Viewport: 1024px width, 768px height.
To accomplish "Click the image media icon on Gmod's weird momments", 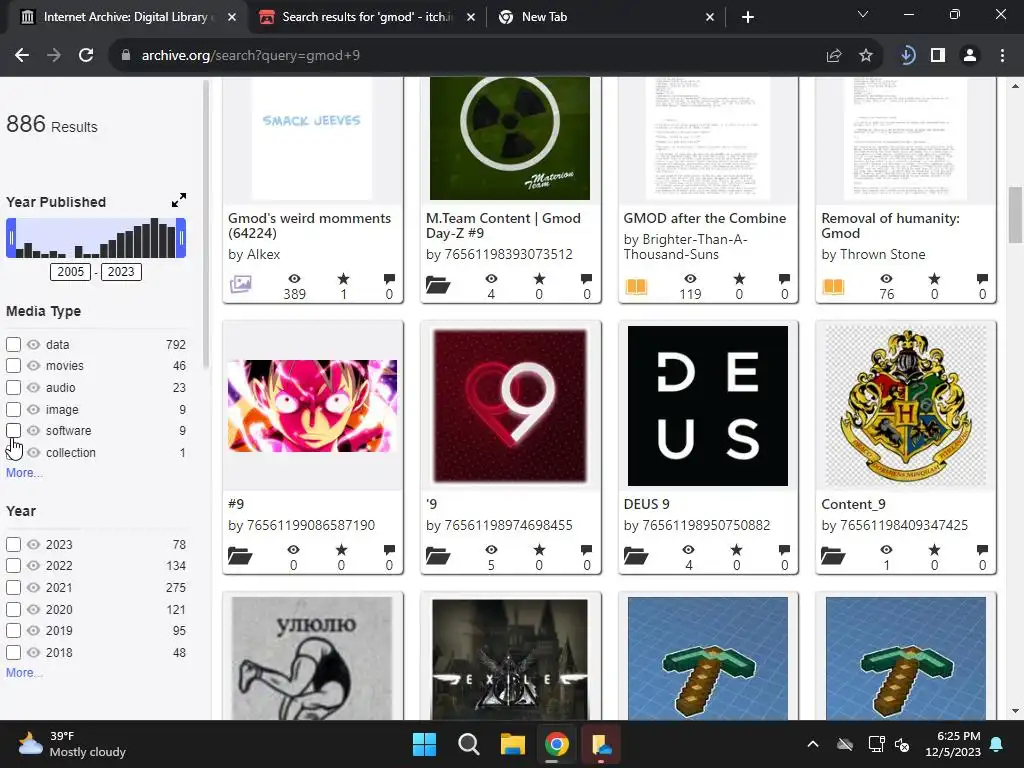I will pos(240,283).
